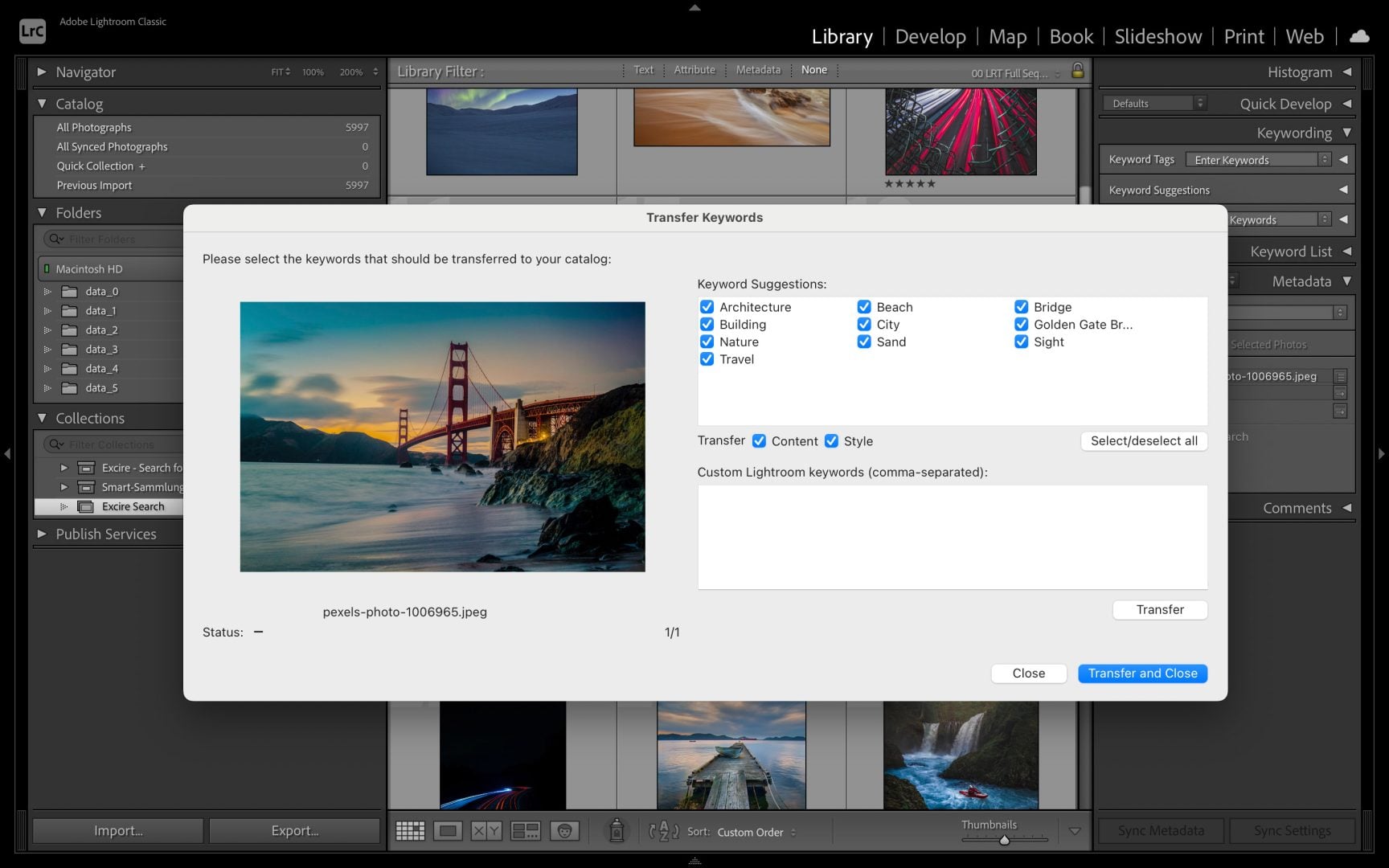Uncheck the Beach keyword suggestion

click(x=864, y=307)
